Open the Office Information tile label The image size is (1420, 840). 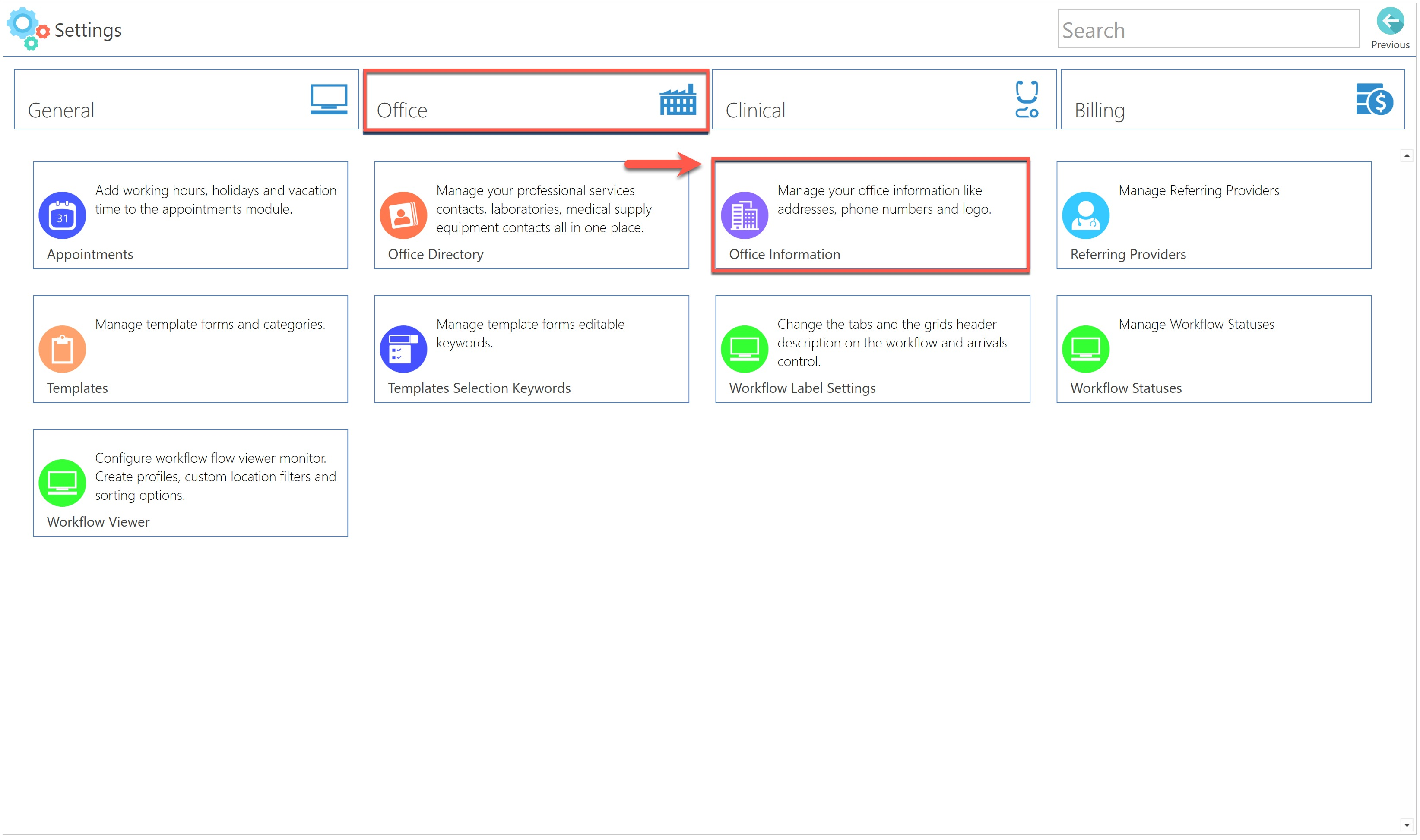[x=784, y=255]
